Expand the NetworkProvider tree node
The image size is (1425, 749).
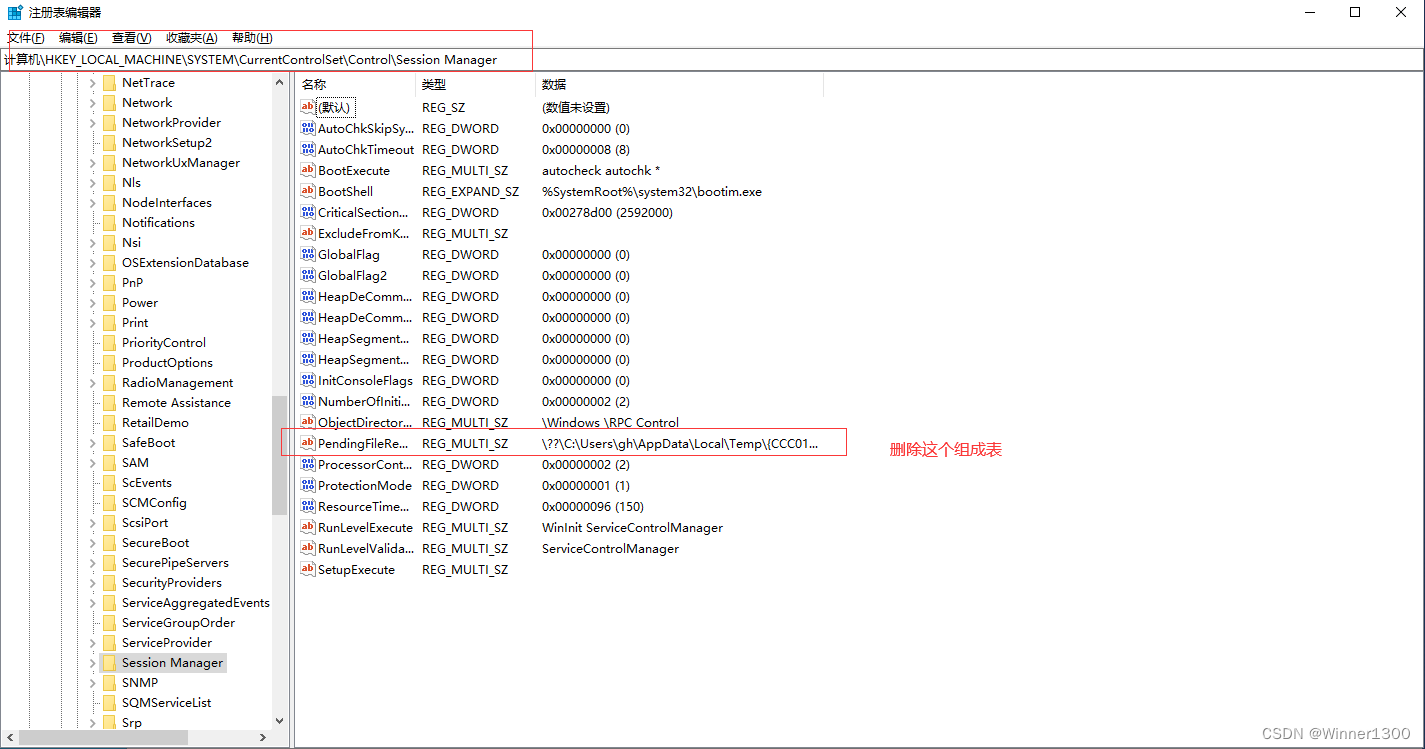click(93, 123)
